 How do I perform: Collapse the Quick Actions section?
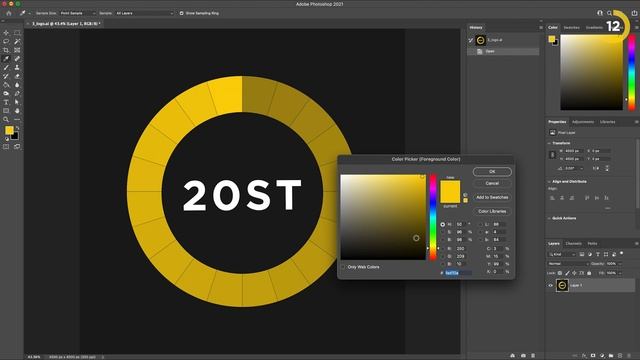(549, 218)
